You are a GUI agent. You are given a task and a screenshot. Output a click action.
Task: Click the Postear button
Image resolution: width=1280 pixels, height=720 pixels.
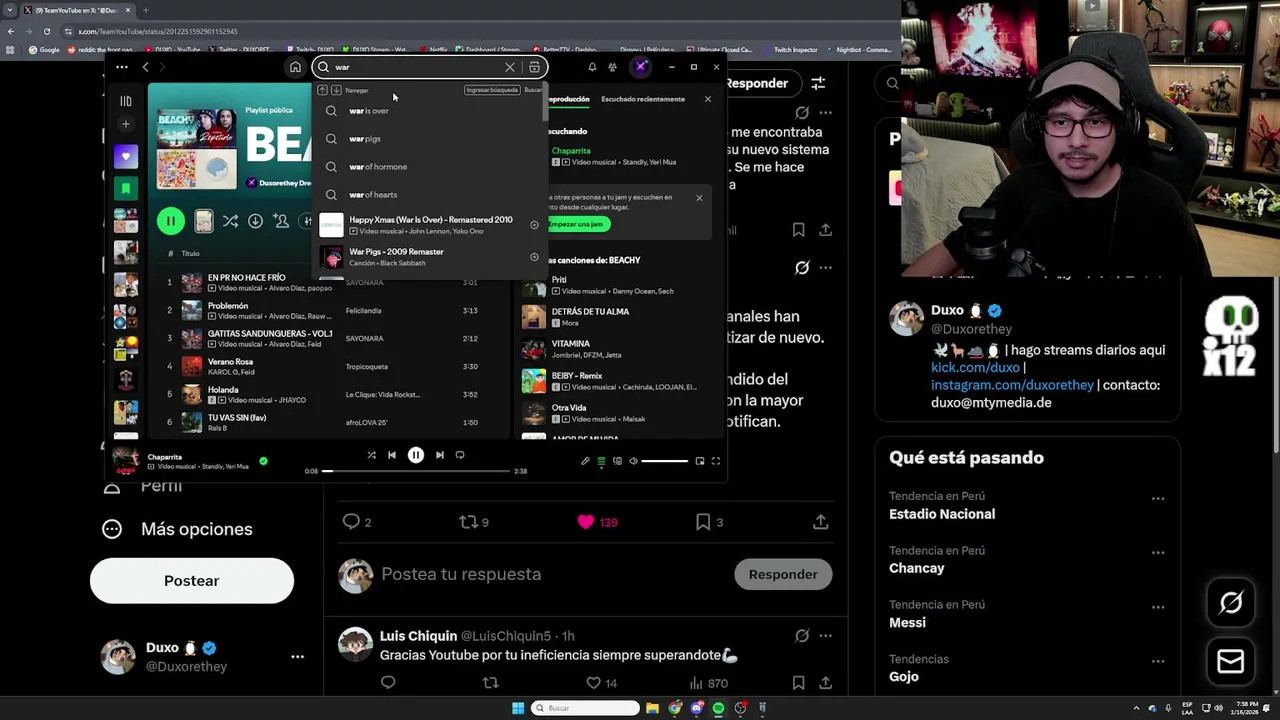tap(192, 581)
